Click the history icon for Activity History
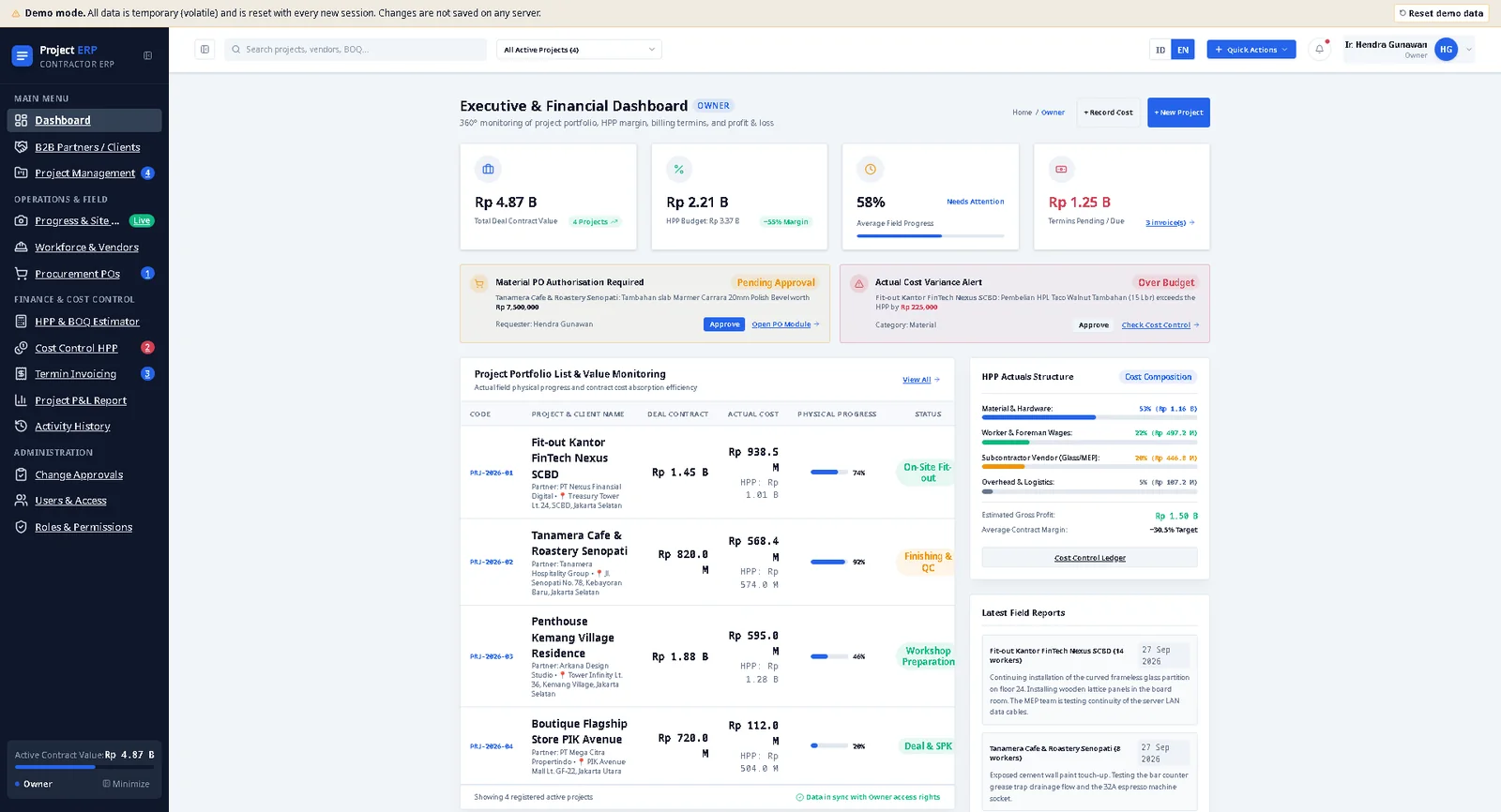Screen dimensions: 1501x812 (21, 427)
